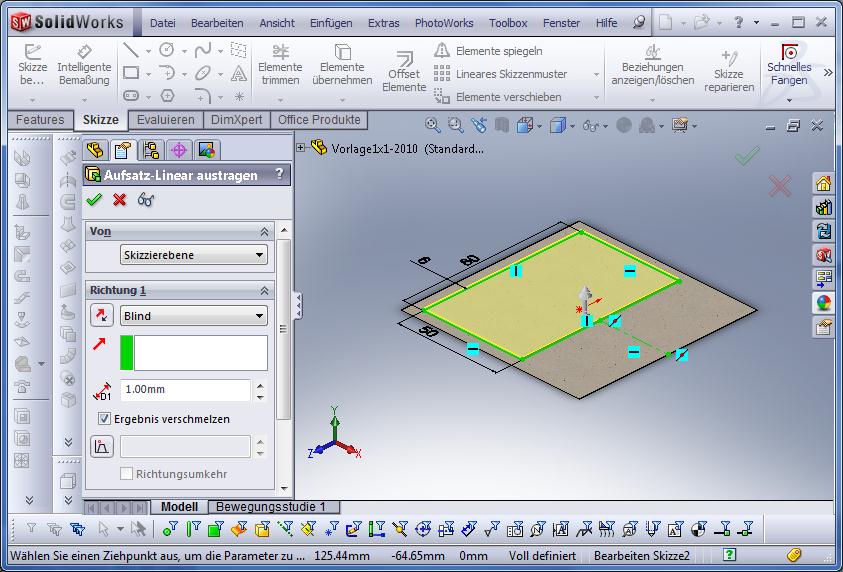Open the Skizze reparieren tool
The width and height of the screenshot is (843, 572).
[x=729, y=72]
